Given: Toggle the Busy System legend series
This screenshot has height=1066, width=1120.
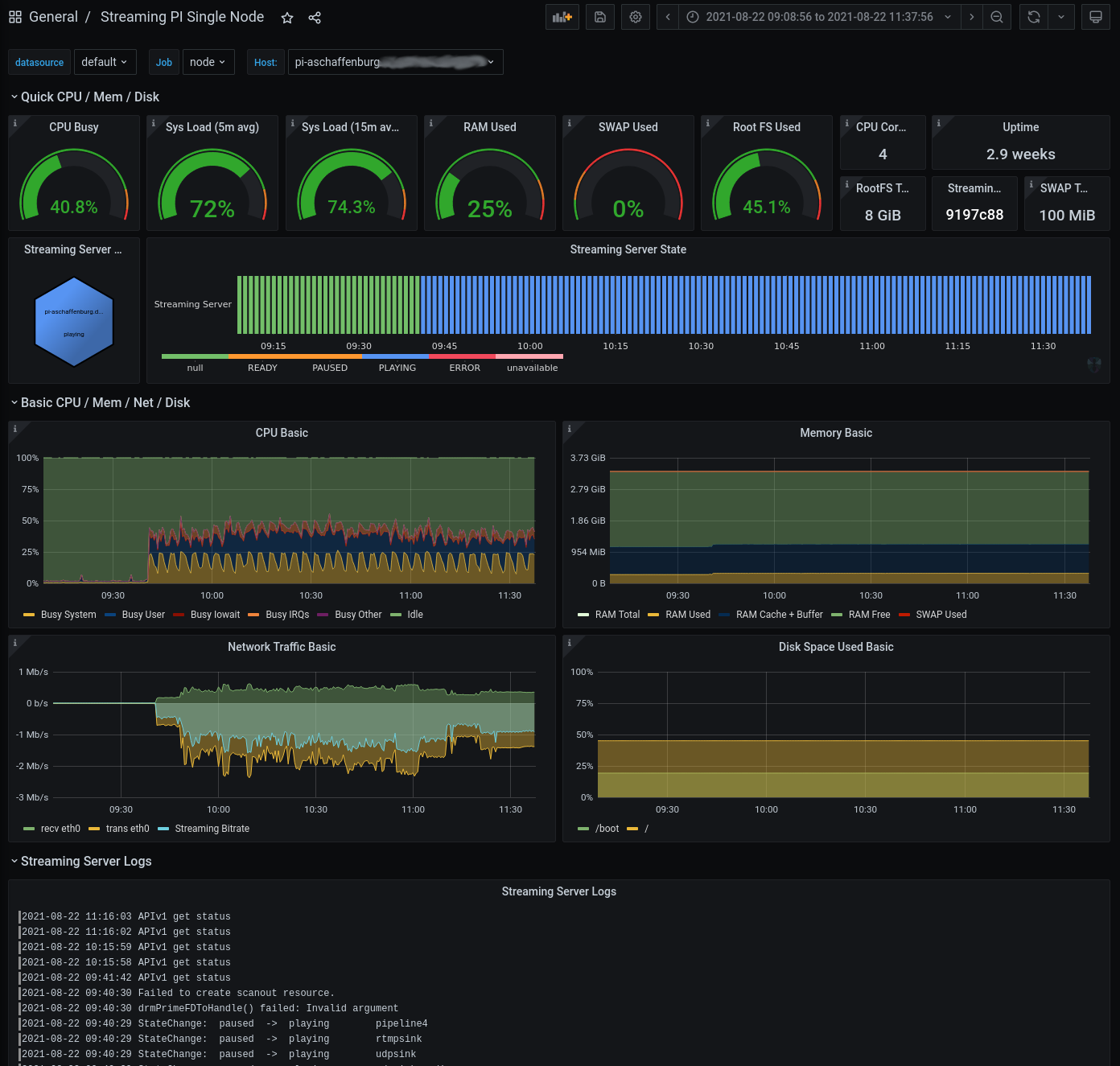Looking at the screenshot, I should [68, 615].
